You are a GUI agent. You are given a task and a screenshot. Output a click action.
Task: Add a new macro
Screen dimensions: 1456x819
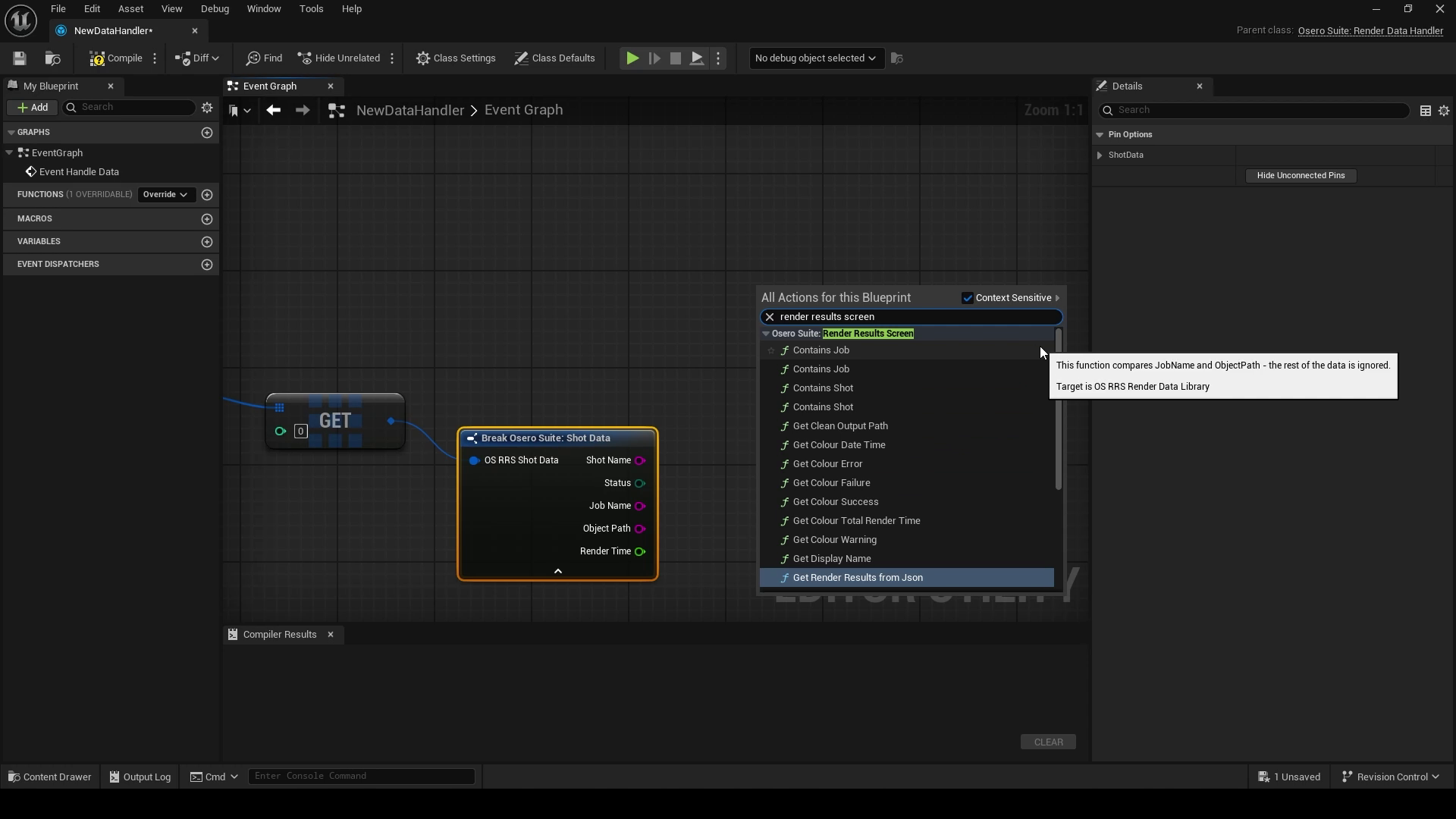click(207, 219)
